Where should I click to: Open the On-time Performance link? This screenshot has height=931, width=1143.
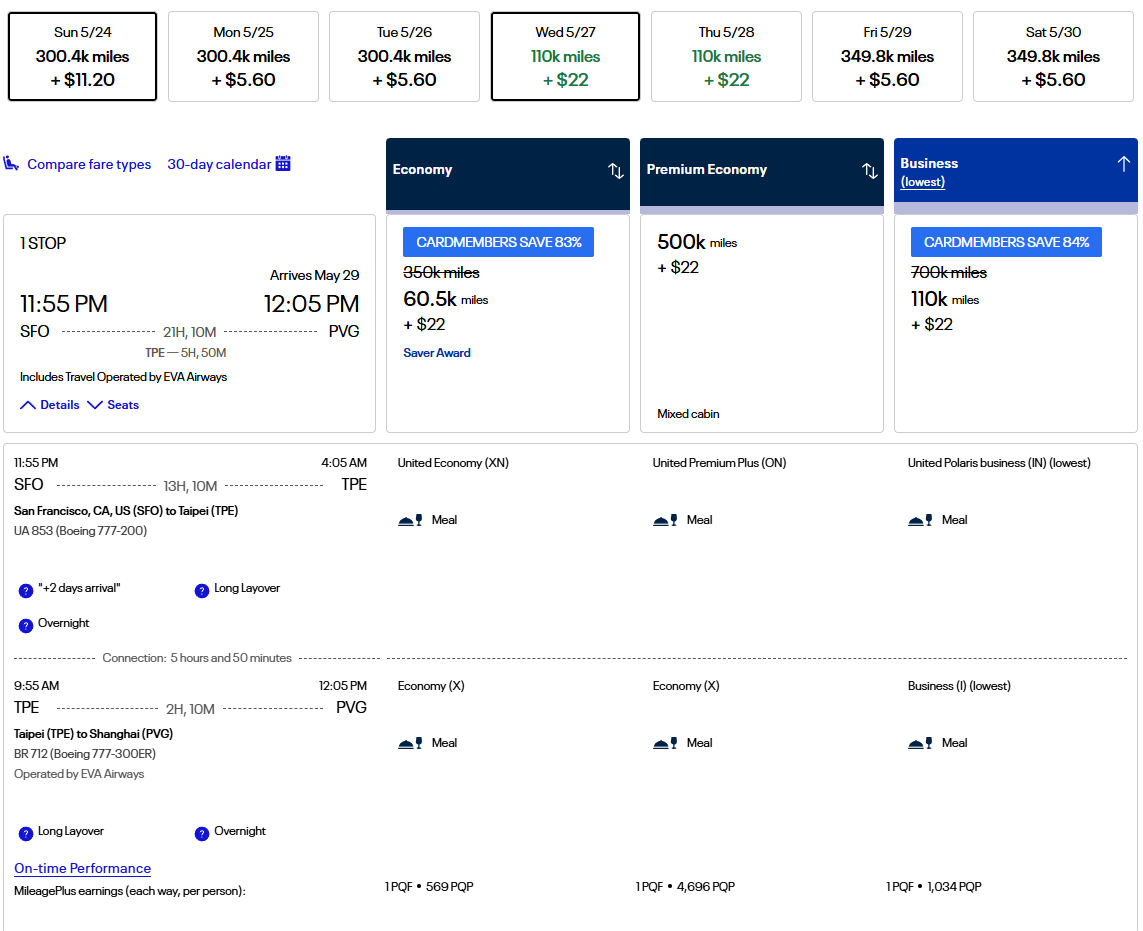tap(83, 868)
